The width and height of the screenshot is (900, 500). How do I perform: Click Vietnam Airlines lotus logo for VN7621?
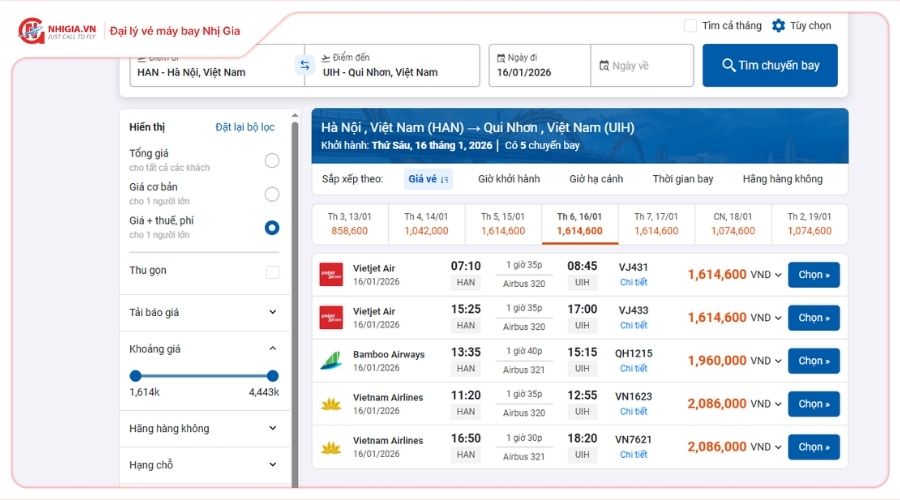(331, 447)
